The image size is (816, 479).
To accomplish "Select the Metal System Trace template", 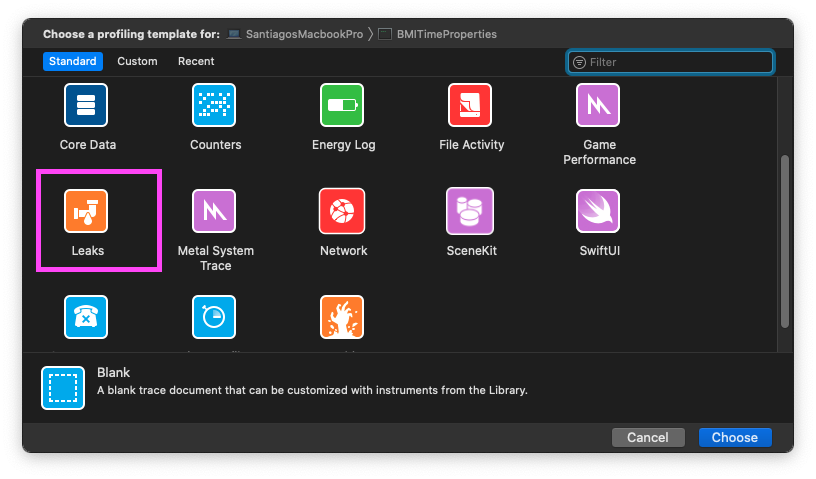I will (214, 211).
